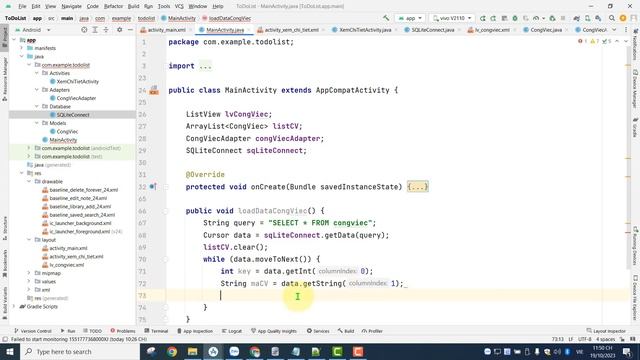Open the Run tool window
Screen dimensions: 640x360
click(68, 331)
